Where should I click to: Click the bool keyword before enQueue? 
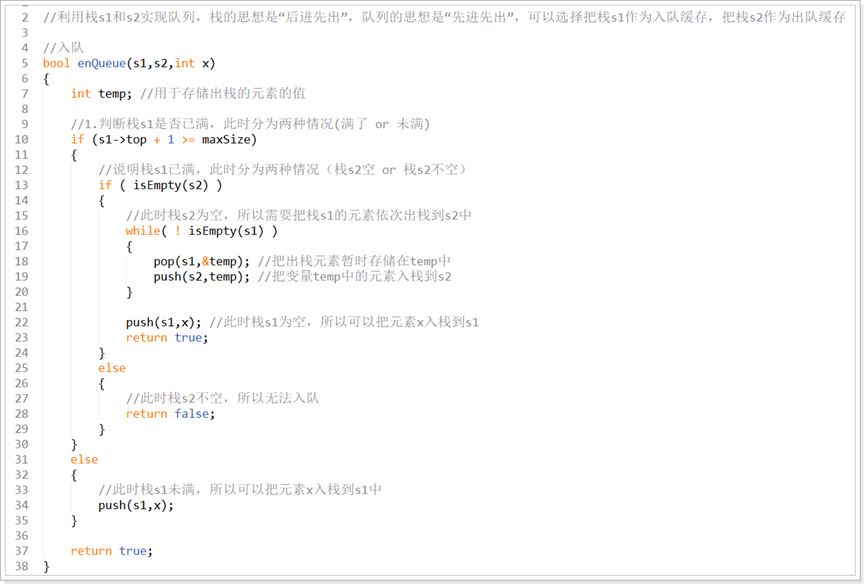coord(57,63)
